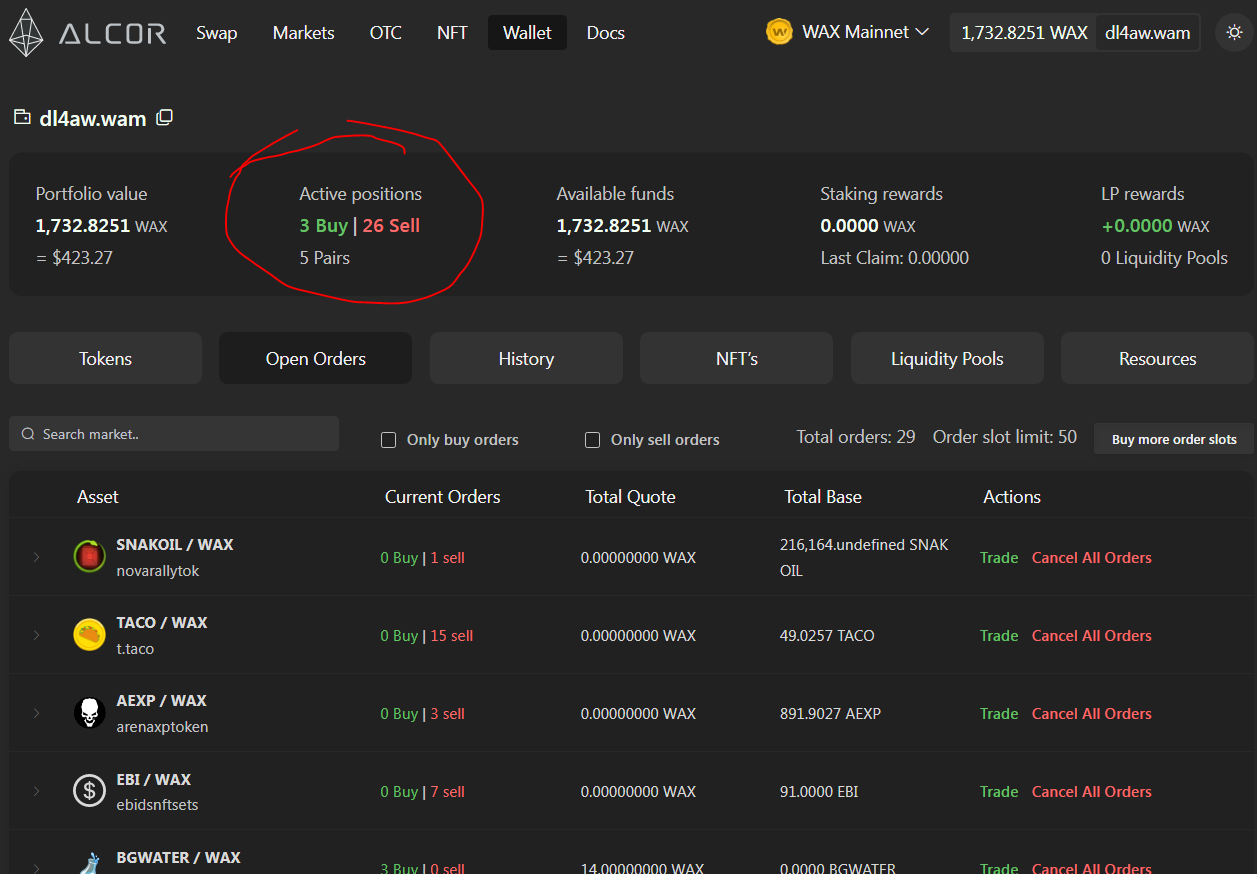Image resolution: width=1257 pixels, height=874 pixels.
Task: Click the Current Orders column header
Action: 443,496
